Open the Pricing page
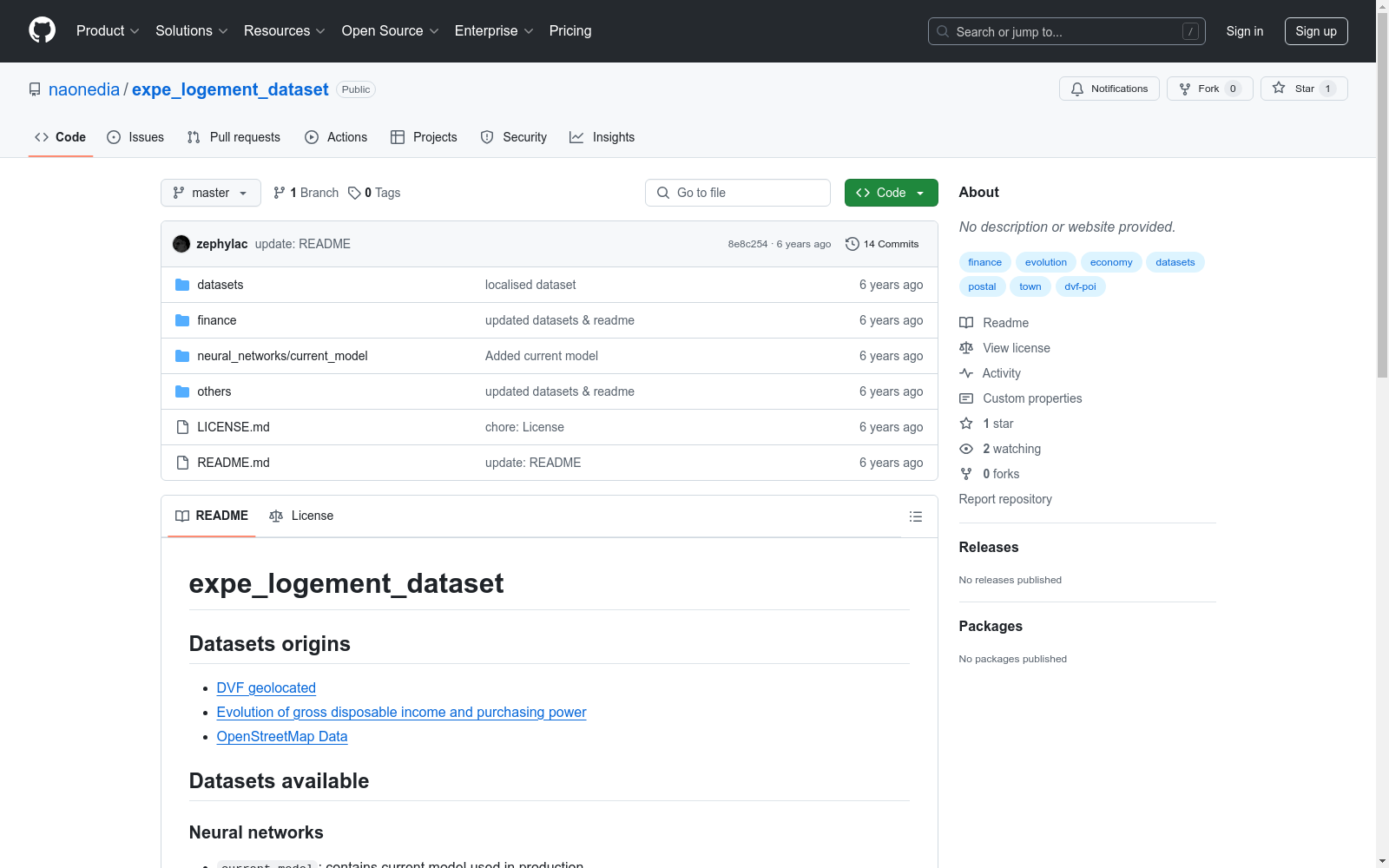 (570, 31)
